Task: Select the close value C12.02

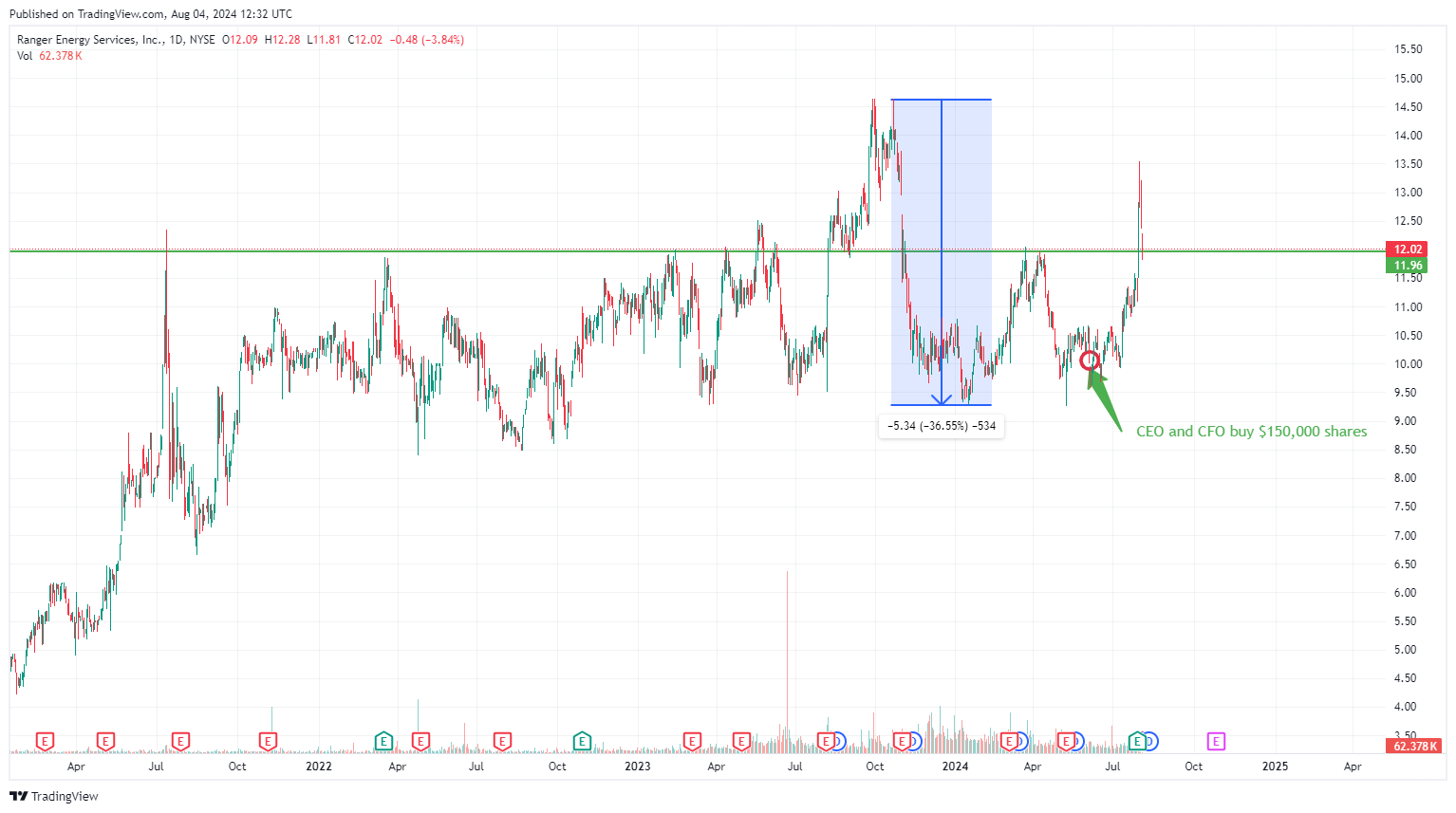Action: tap(365, 40)
